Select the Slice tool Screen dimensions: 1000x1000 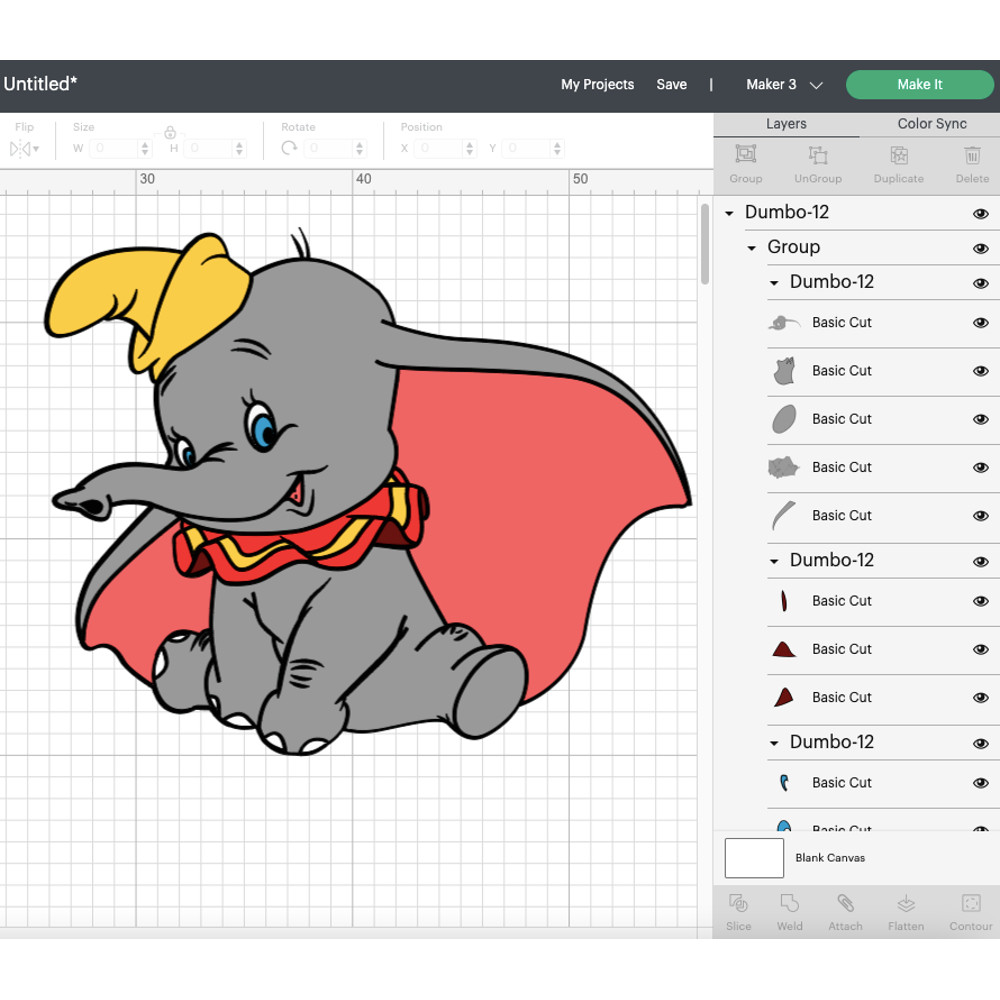[738, 912]
